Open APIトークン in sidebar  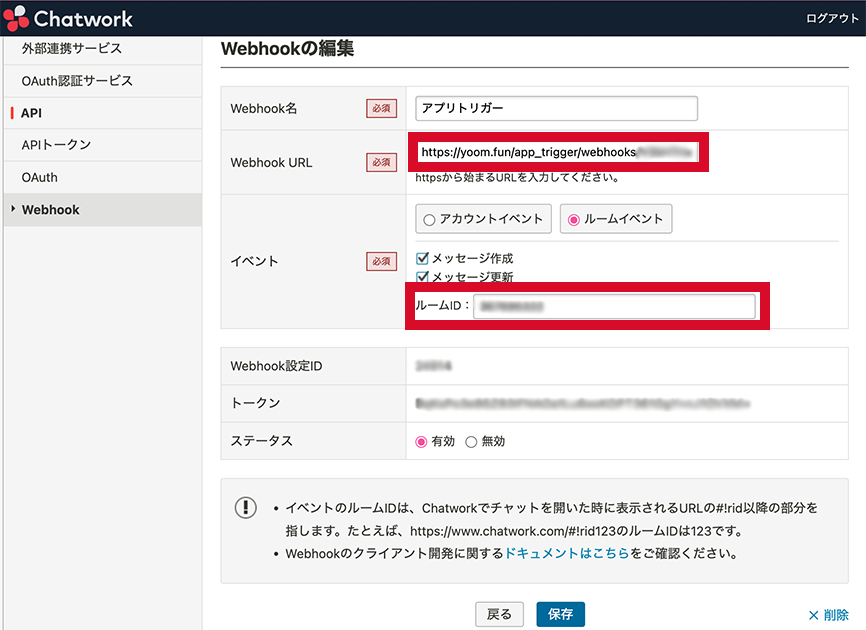[x=56, y=145]
